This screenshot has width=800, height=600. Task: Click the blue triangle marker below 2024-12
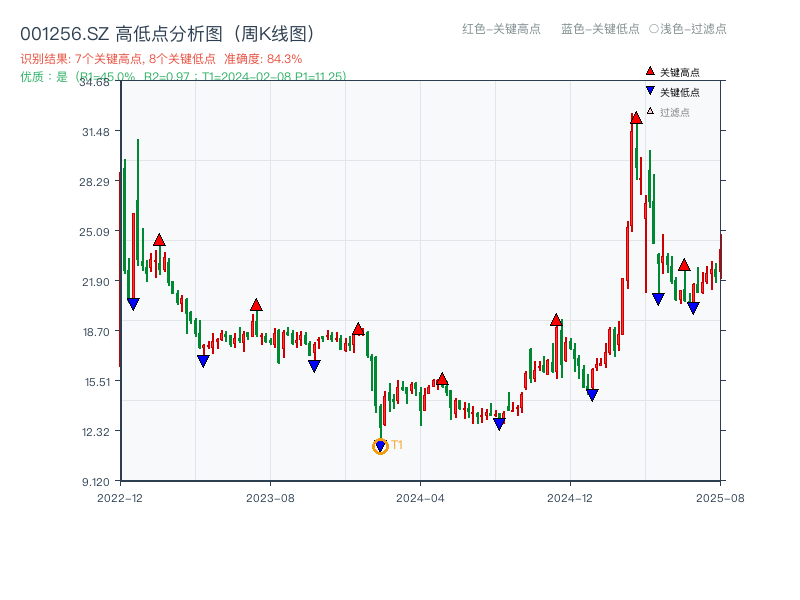592,396
